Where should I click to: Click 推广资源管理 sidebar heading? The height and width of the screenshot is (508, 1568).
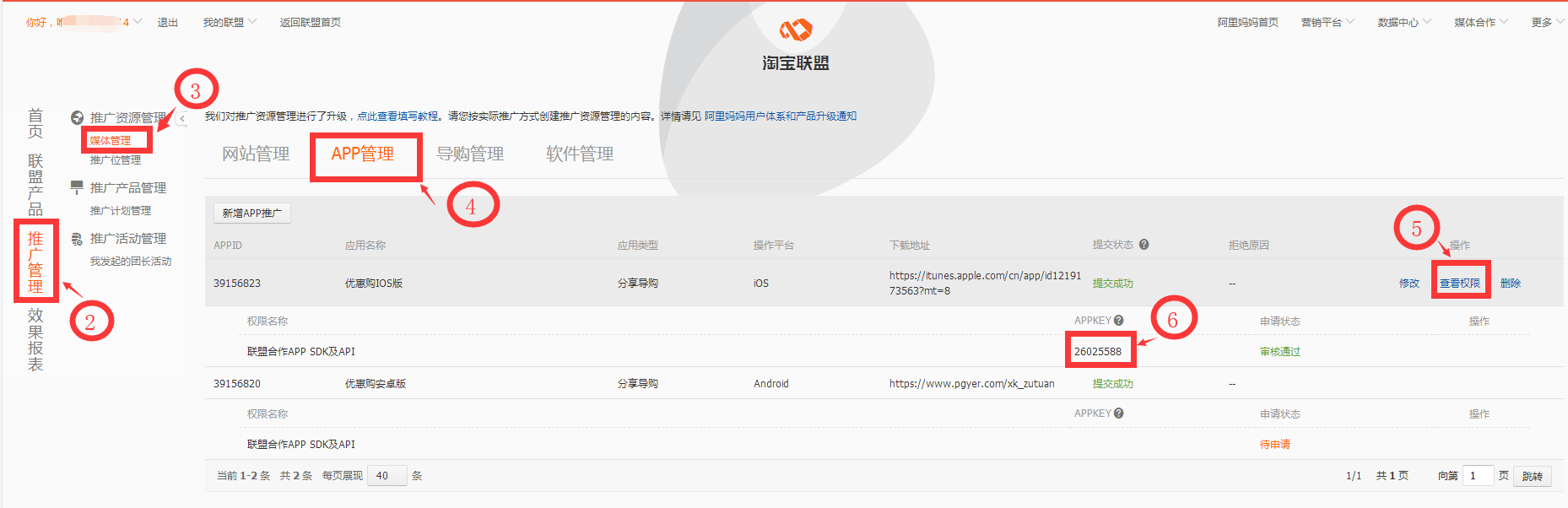point(128,117)
